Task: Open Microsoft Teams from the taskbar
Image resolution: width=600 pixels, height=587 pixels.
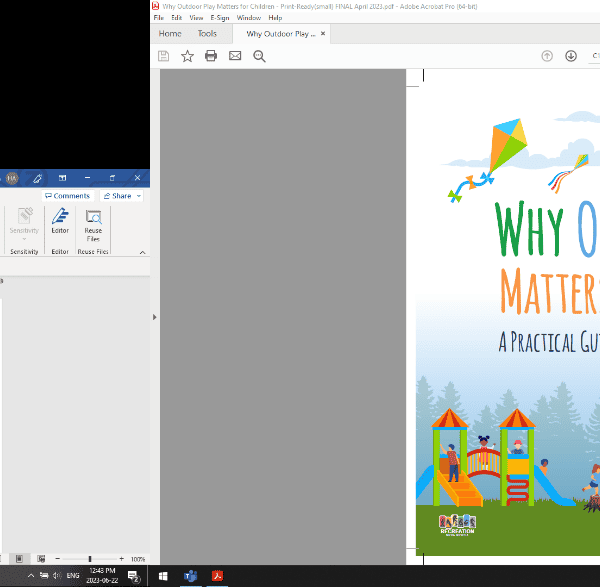Action: tap(190, 576)
